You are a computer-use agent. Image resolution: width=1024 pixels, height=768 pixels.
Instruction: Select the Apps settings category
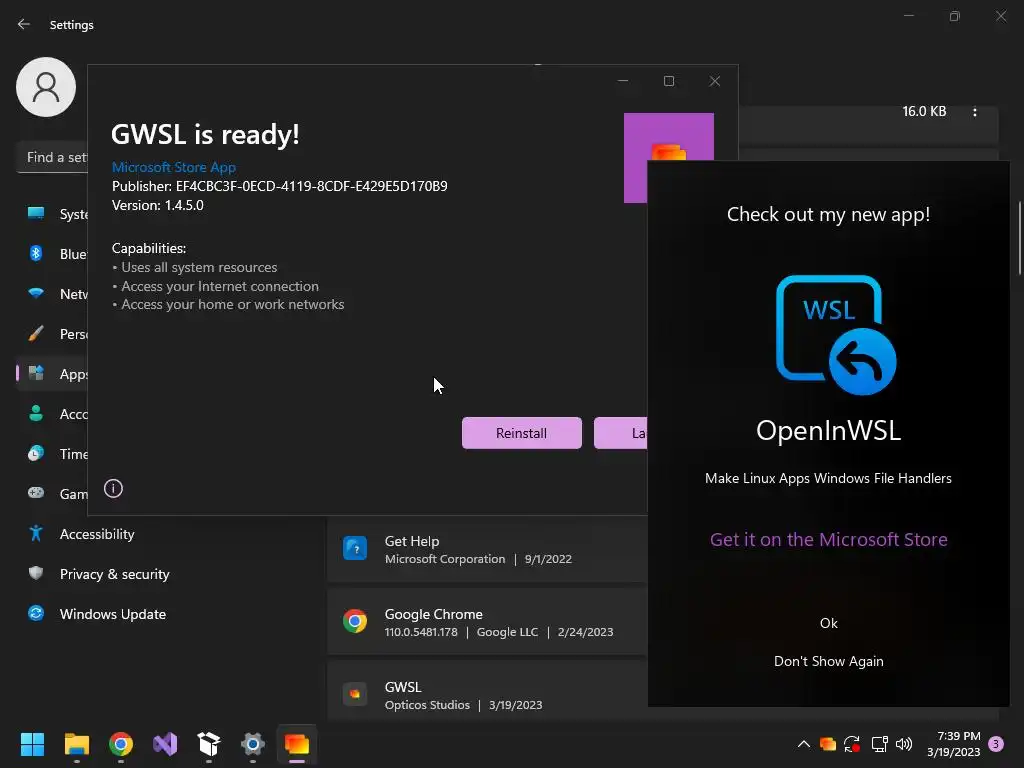(x=52, y=374)
